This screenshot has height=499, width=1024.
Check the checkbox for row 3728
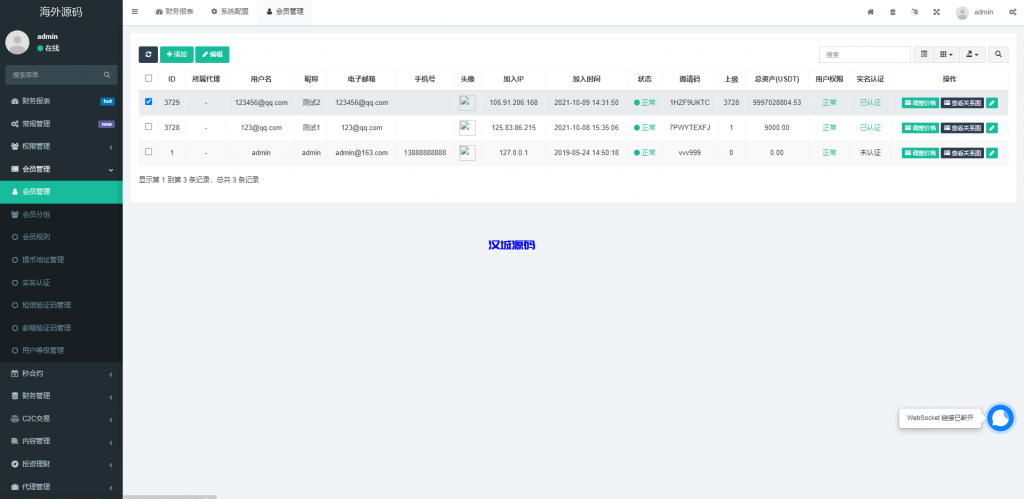(148, 126)
